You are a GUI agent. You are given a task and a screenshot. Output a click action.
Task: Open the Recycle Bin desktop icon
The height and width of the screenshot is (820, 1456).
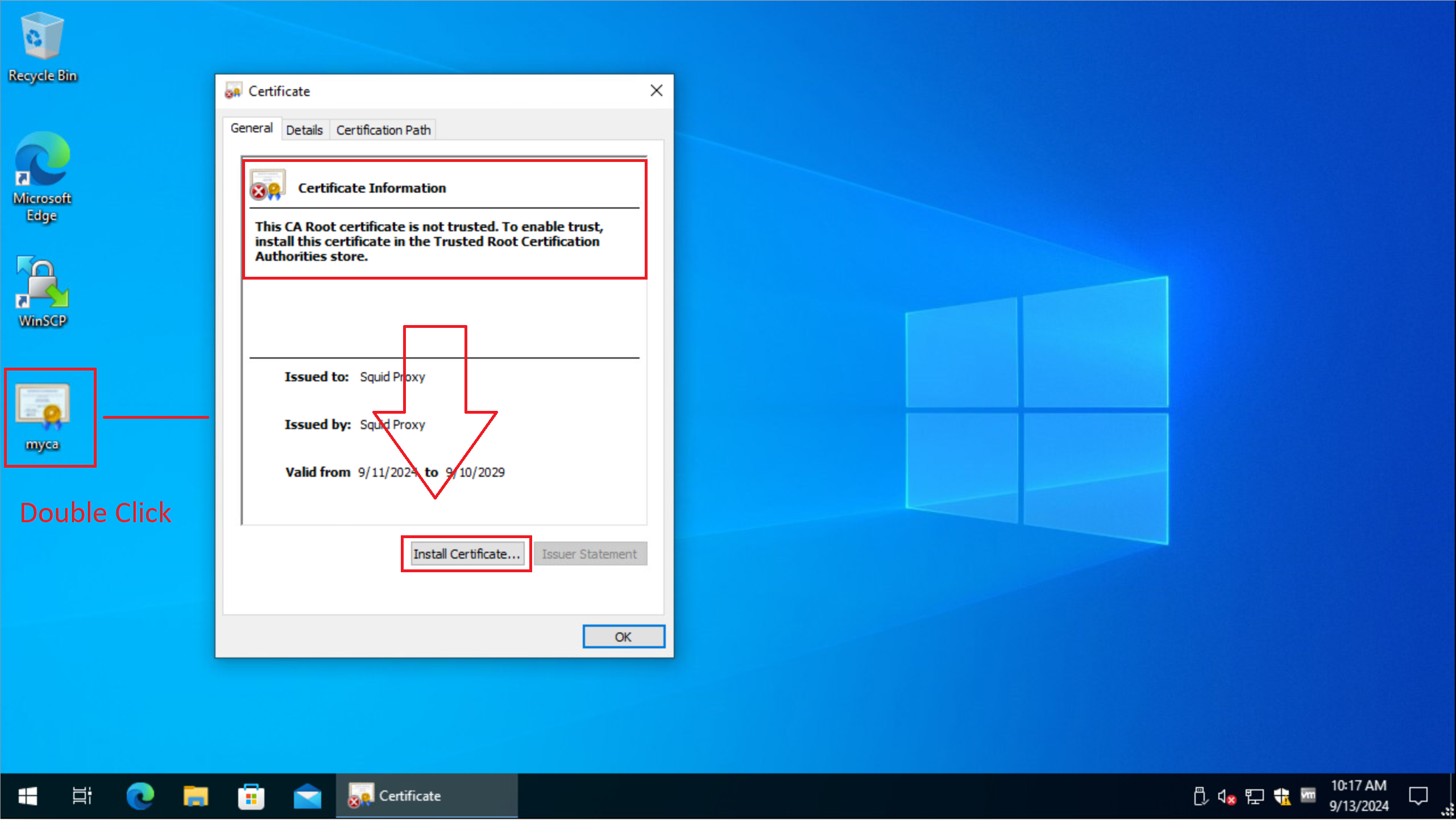[42, 48]
